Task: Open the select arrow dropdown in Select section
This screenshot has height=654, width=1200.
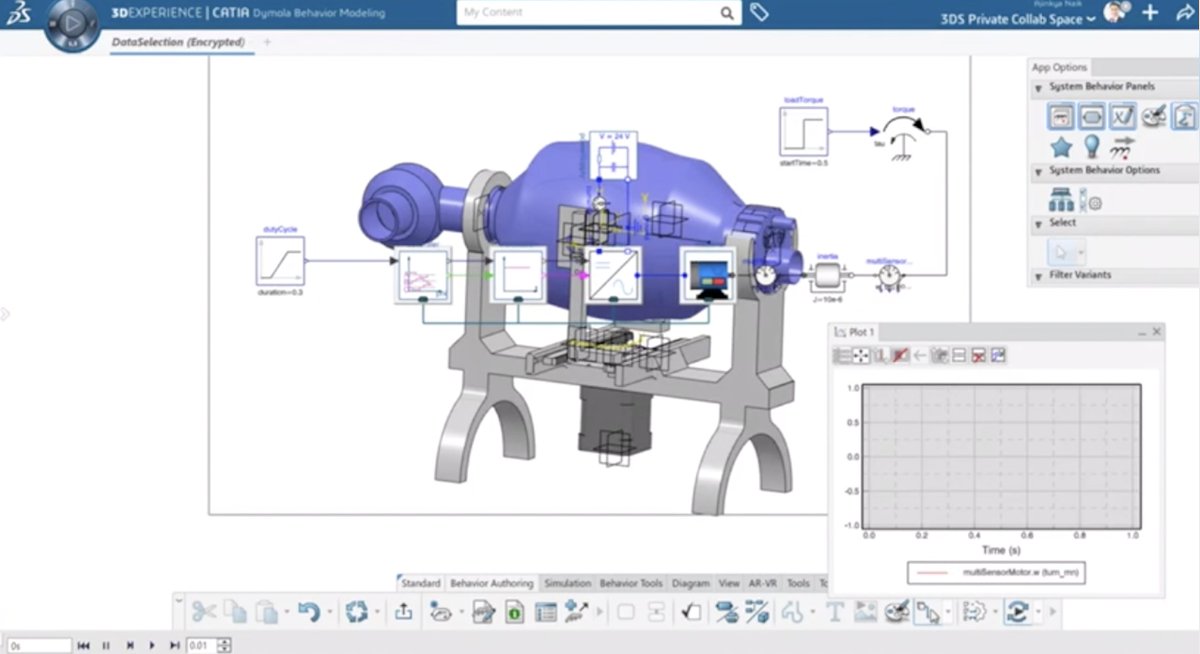Action: tap(1081, 251)
